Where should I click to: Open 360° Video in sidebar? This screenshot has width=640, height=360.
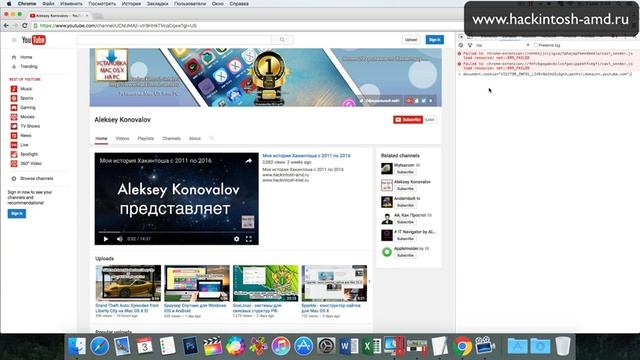31,163
